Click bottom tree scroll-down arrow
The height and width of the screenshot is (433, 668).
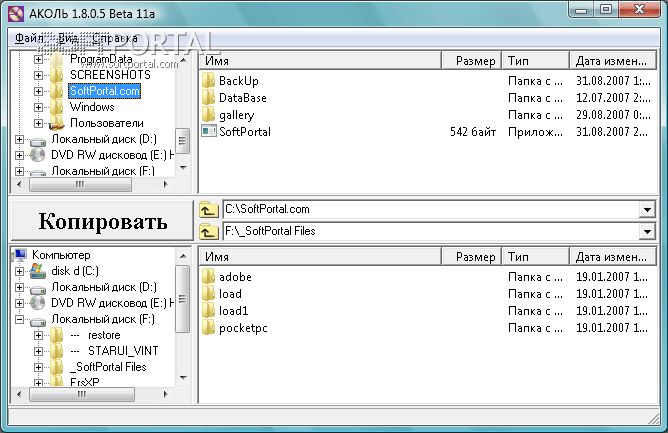tap(183, 378)
